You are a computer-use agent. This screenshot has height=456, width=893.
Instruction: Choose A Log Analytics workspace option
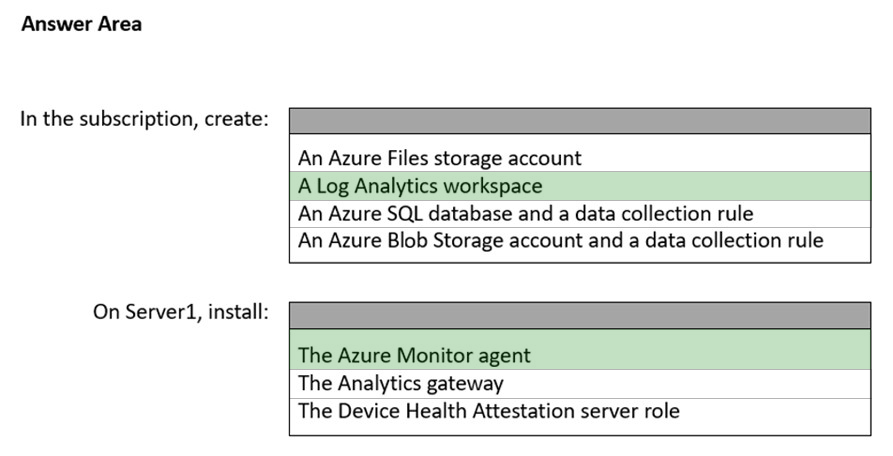(x=421, y=186)
